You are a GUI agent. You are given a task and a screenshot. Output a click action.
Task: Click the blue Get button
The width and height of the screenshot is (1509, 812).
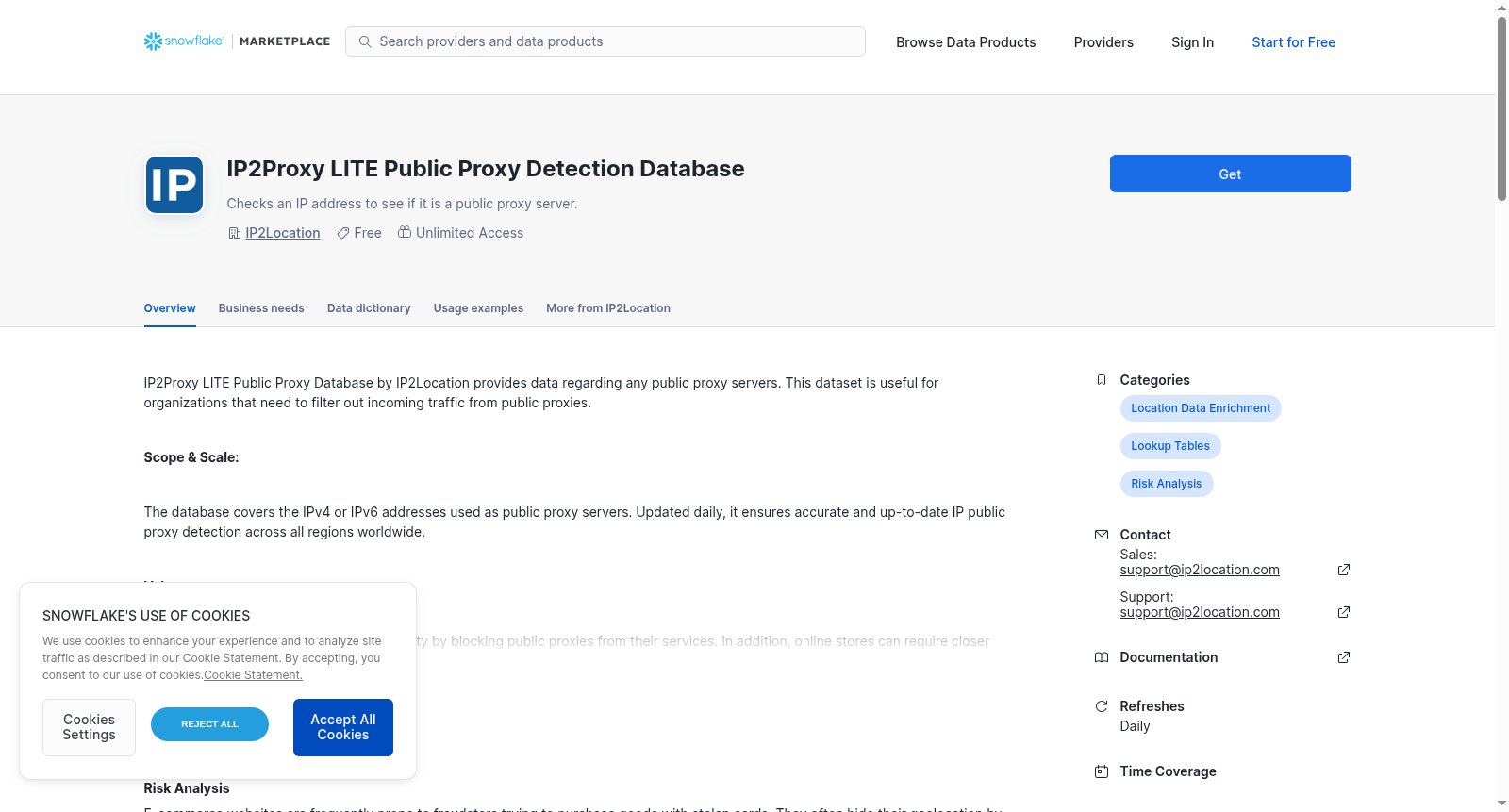[x=1231, y=174]
